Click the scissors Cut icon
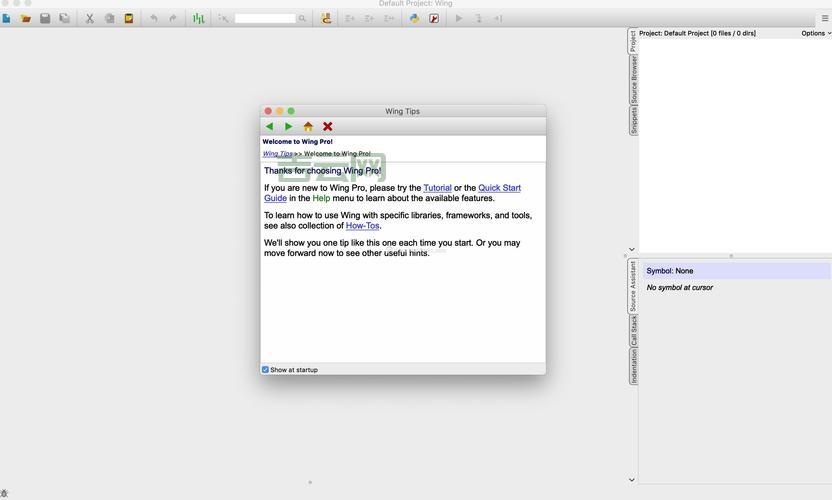The image size is (832, 500). pyautogui.click(x=89, y=18)
